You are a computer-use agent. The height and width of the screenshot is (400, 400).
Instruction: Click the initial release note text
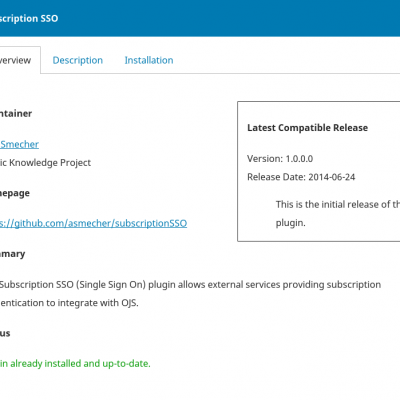click(338, 213)
